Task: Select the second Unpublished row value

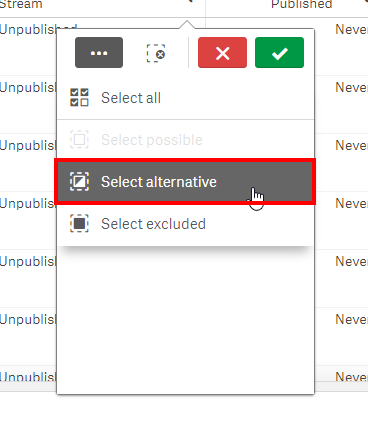Action: (28, 88)
